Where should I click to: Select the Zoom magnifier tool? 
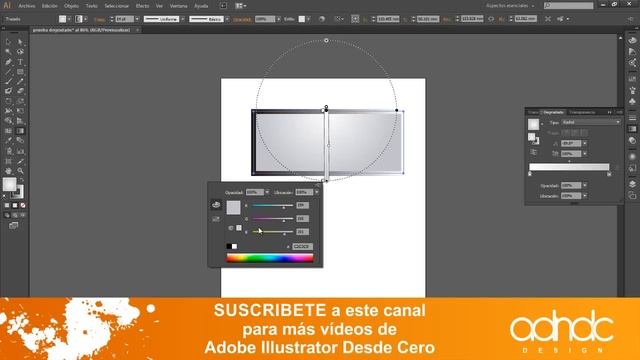[20, 171]
